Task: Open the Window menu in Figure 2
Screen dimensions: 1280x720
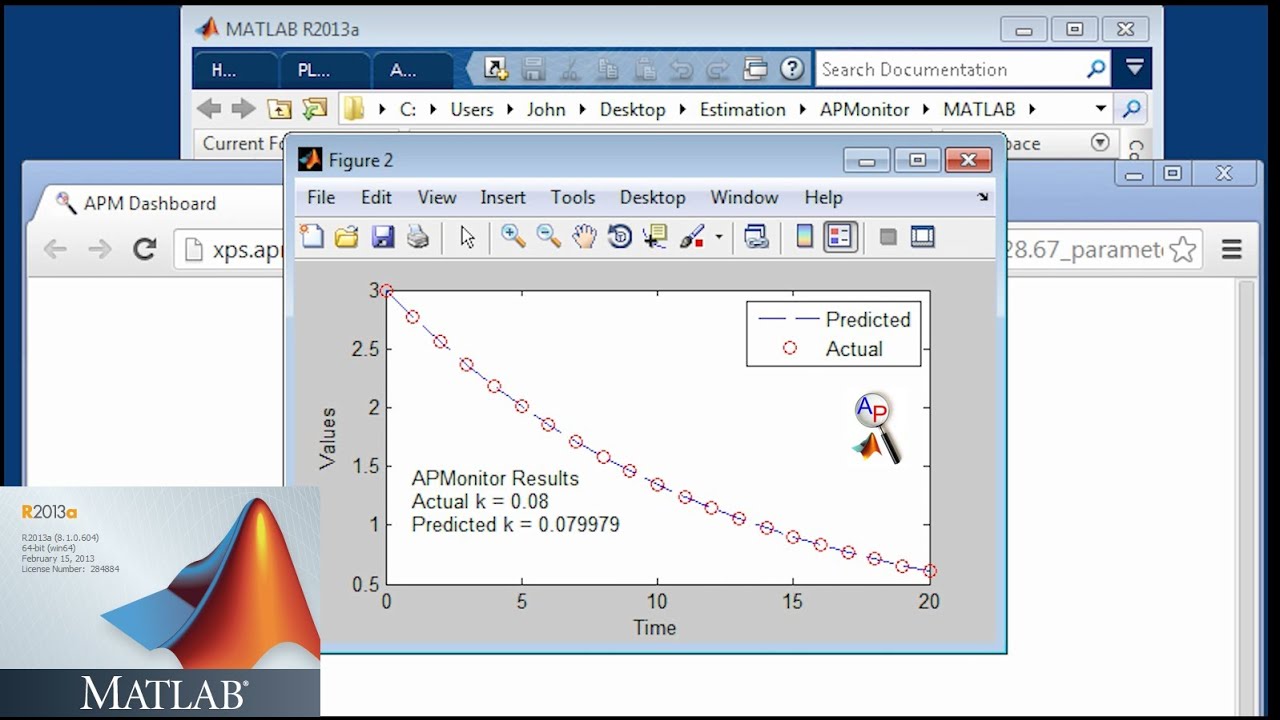Action: click(744, 197)
